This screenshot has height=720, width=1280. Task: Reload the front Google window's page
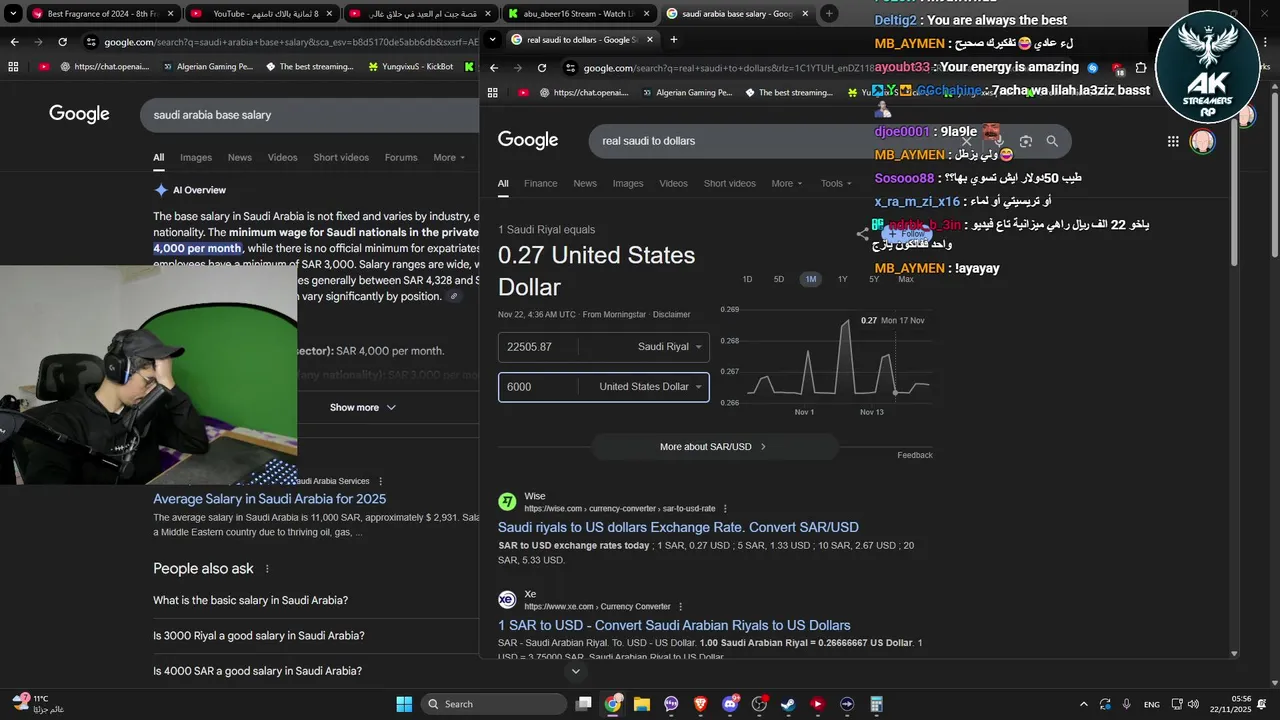[542, 68]
